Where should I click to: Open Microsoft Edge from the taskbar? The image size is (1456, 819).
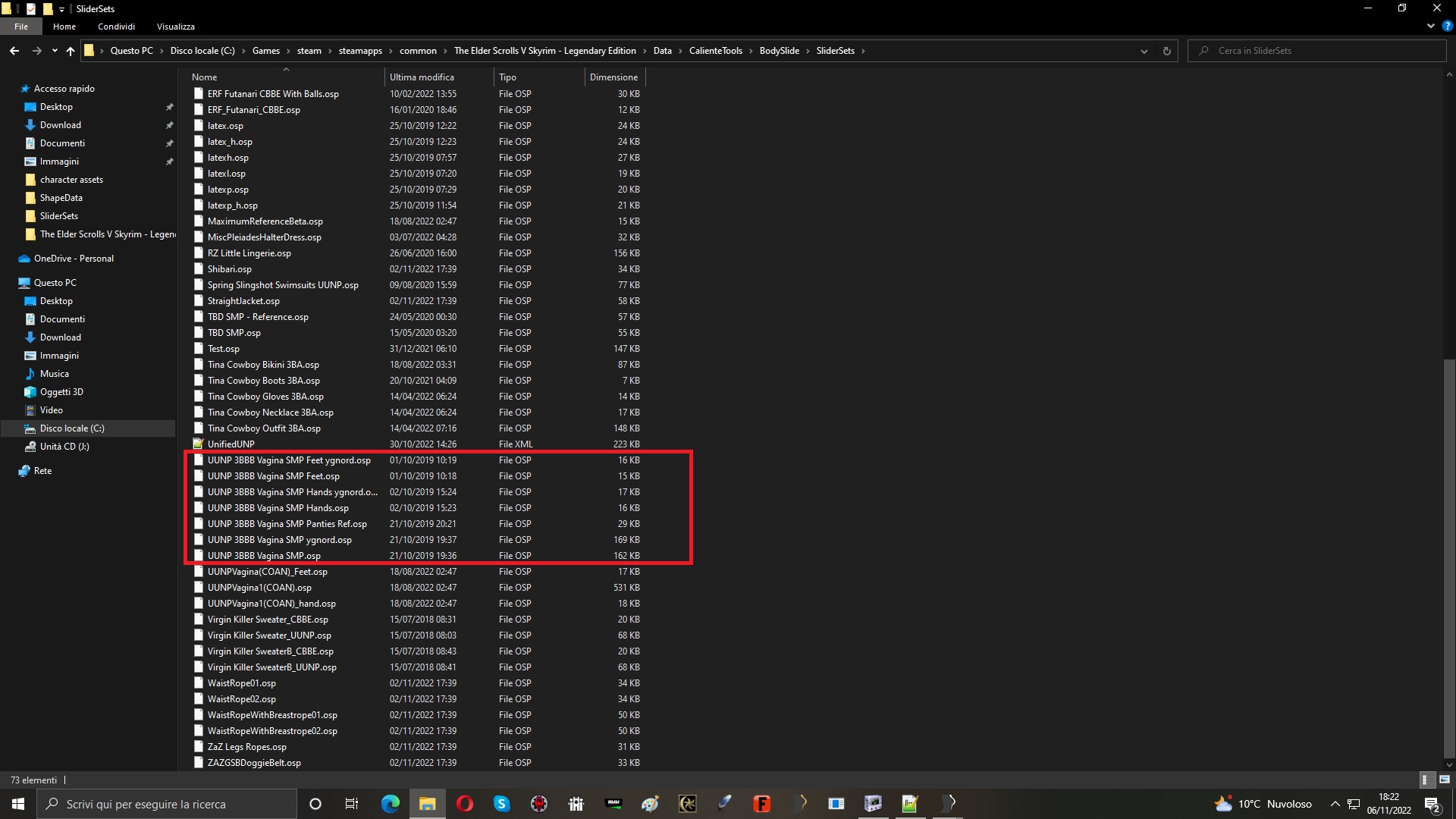click(x=390, y=803)
